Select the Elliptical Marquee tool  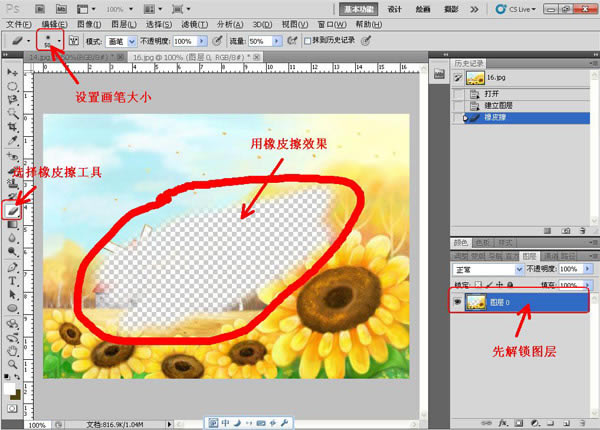point(12,86)
